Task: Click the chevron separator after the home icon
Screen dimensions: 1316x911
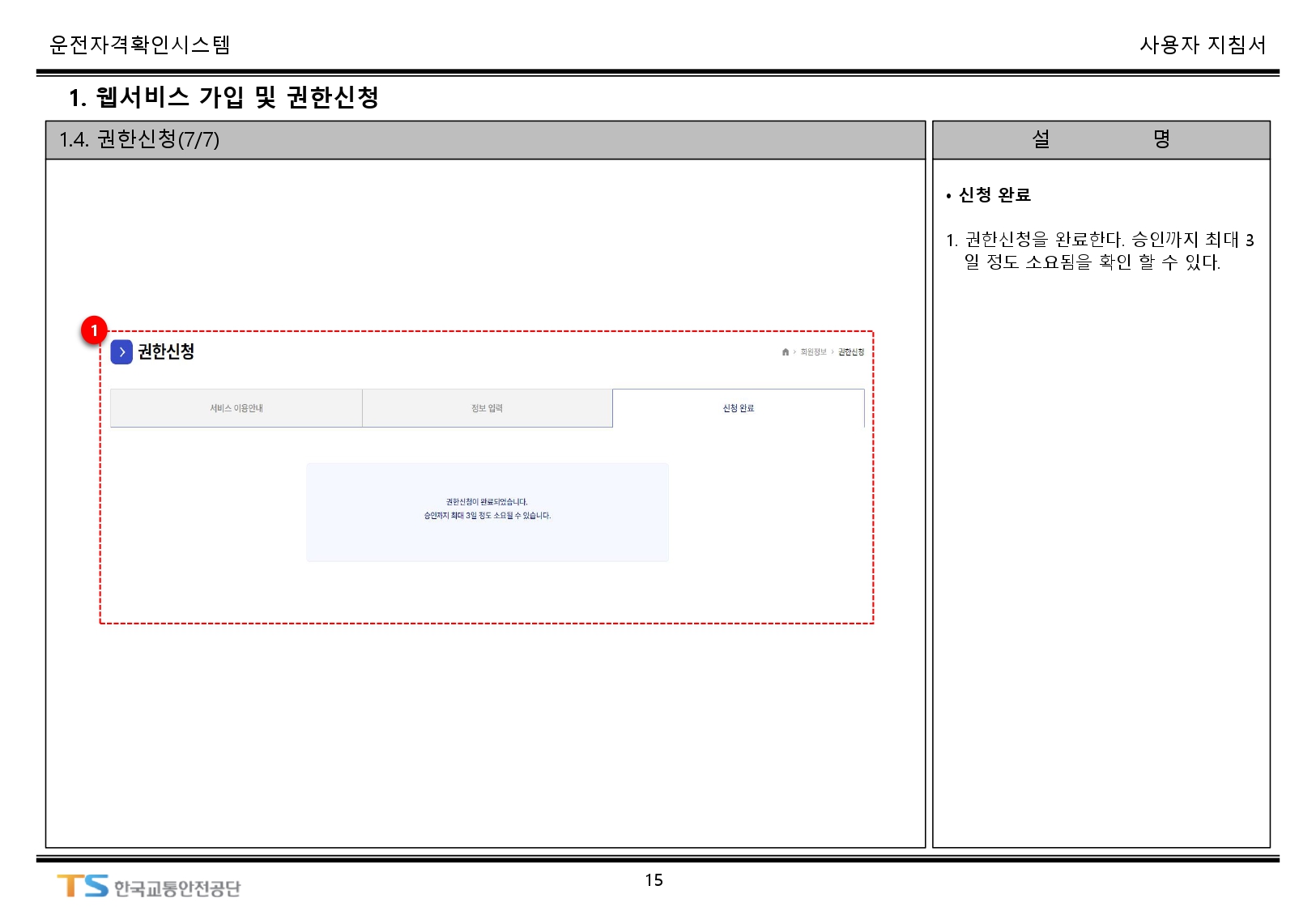Action: (794, 352)
